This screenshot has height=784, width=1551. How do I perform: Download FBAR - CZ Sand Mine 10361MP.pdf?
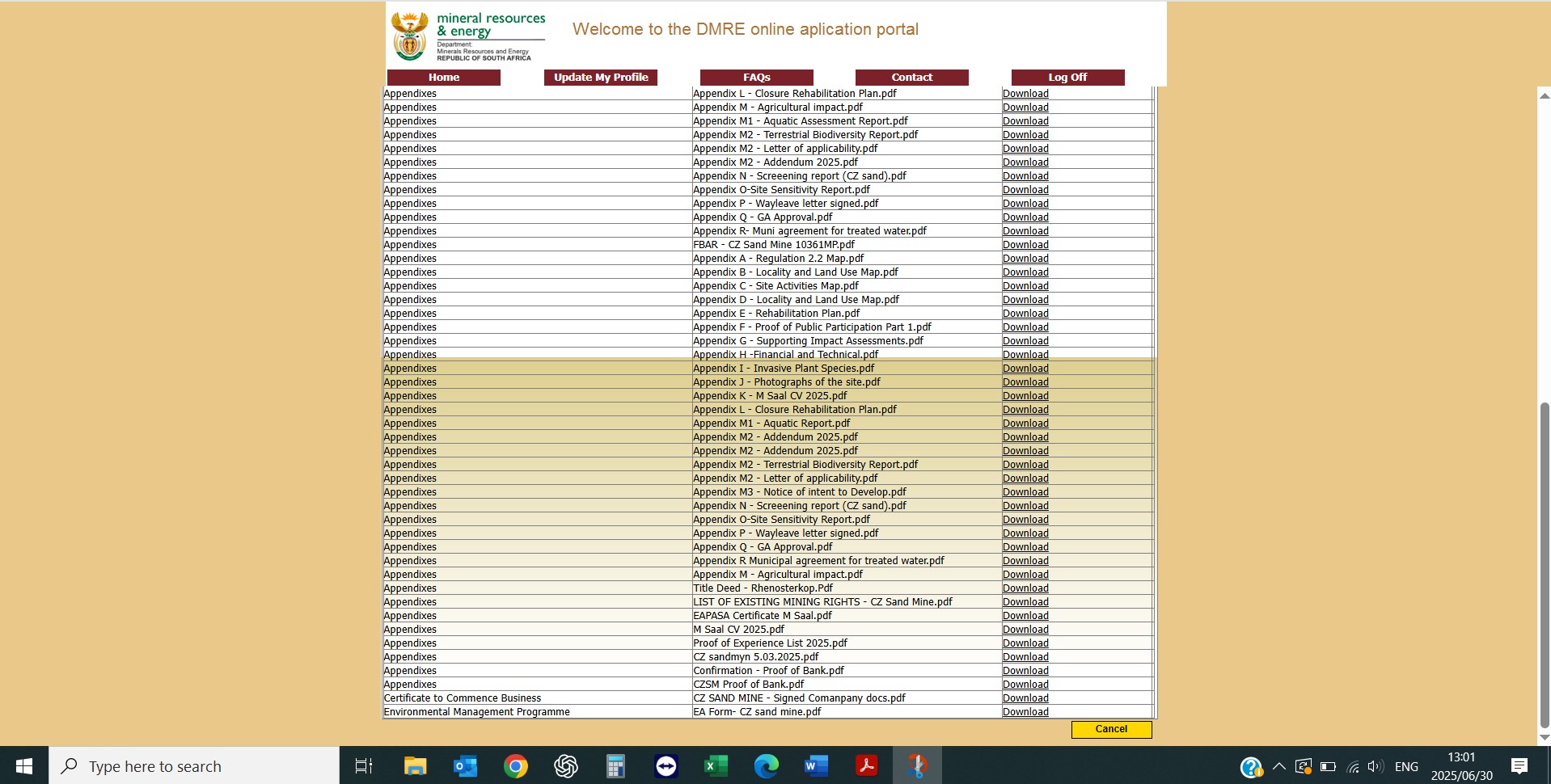[1025, 244]
